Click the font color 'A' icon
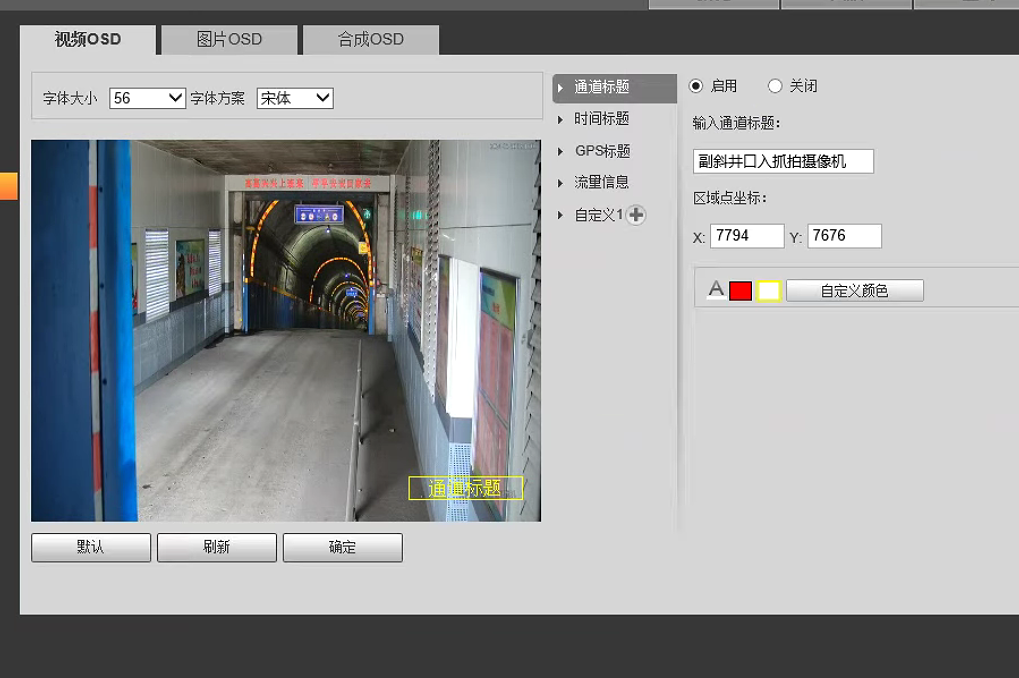 pyautogui.click(x=716, y=290)
